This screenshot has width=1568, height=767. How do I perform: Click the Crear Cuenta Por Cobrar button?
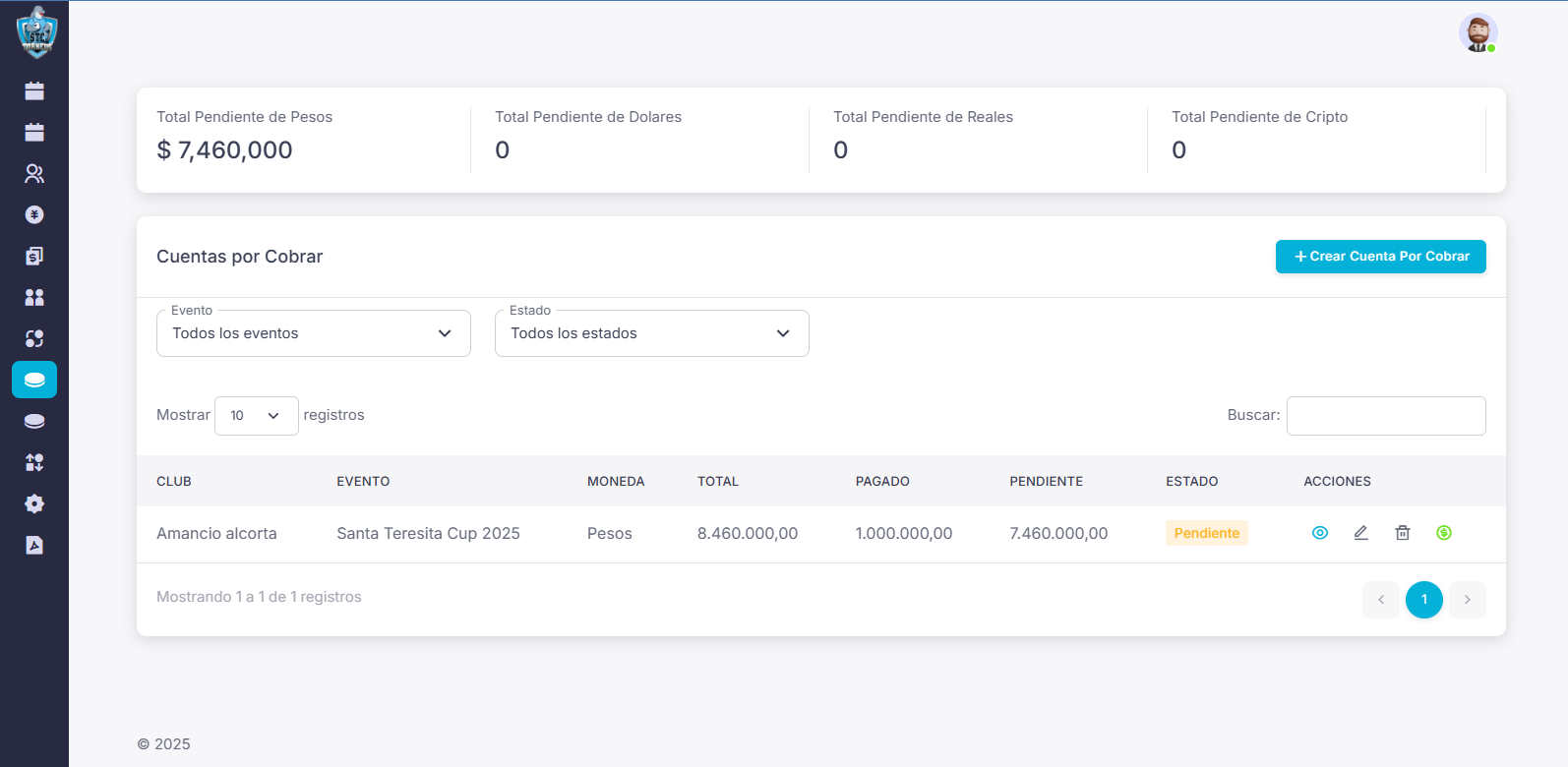click(1380, 257)
